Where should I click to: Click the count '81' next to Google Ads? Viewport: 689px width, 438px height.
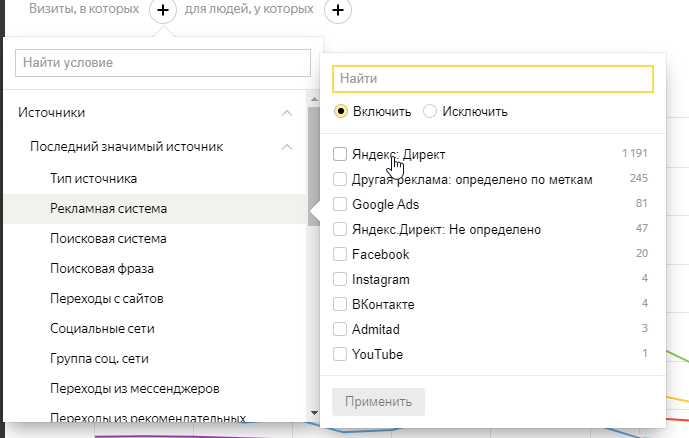642,203
